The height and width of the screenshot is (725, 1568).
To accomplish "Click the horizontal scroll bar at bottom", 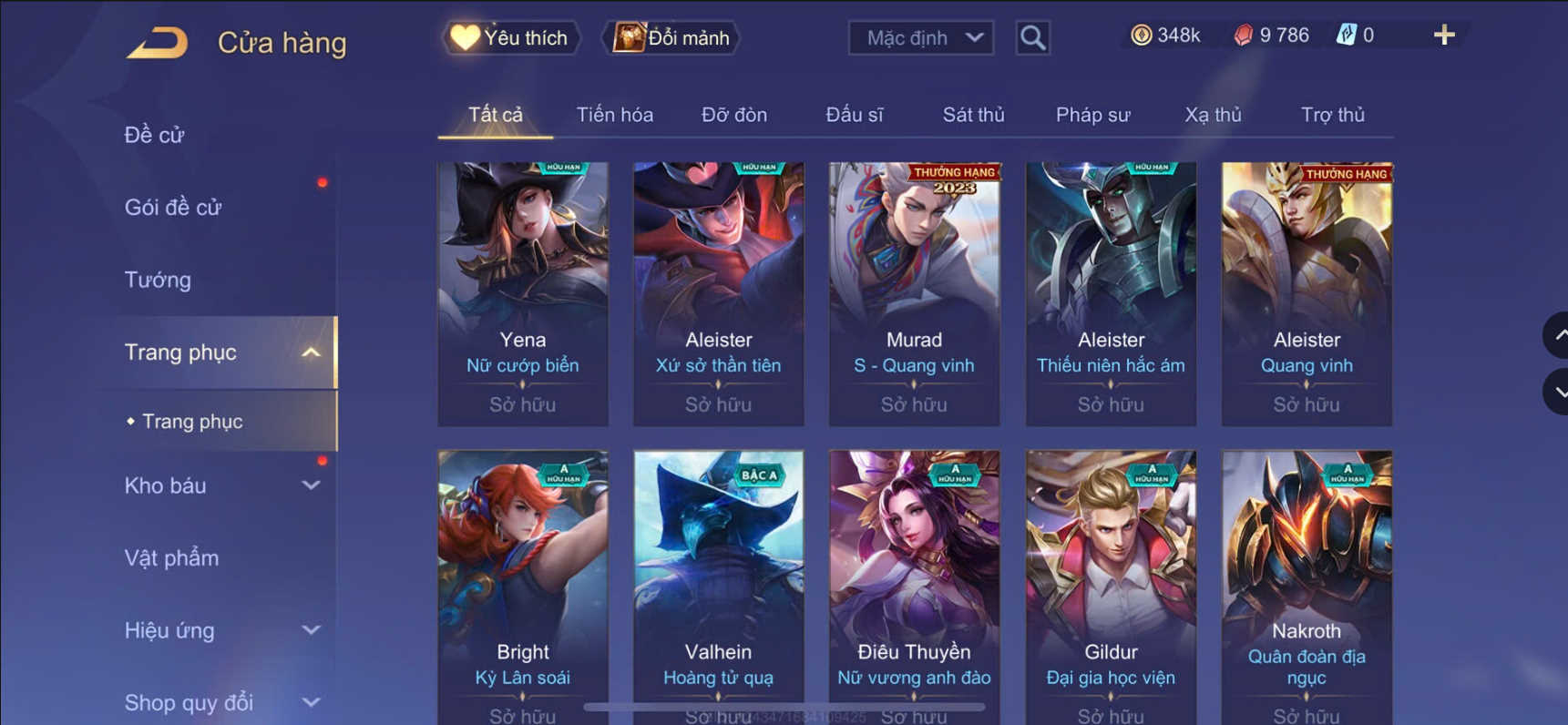I will coord(784,707).
